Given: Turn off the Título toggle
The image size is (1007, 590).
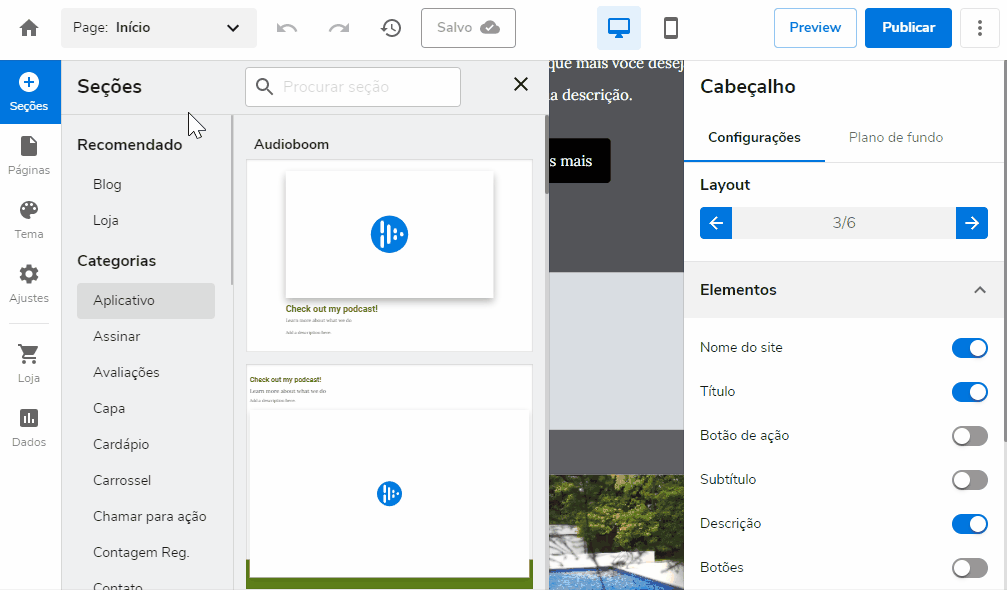Looking at the screenshot, I should click(x=970, y=392).
